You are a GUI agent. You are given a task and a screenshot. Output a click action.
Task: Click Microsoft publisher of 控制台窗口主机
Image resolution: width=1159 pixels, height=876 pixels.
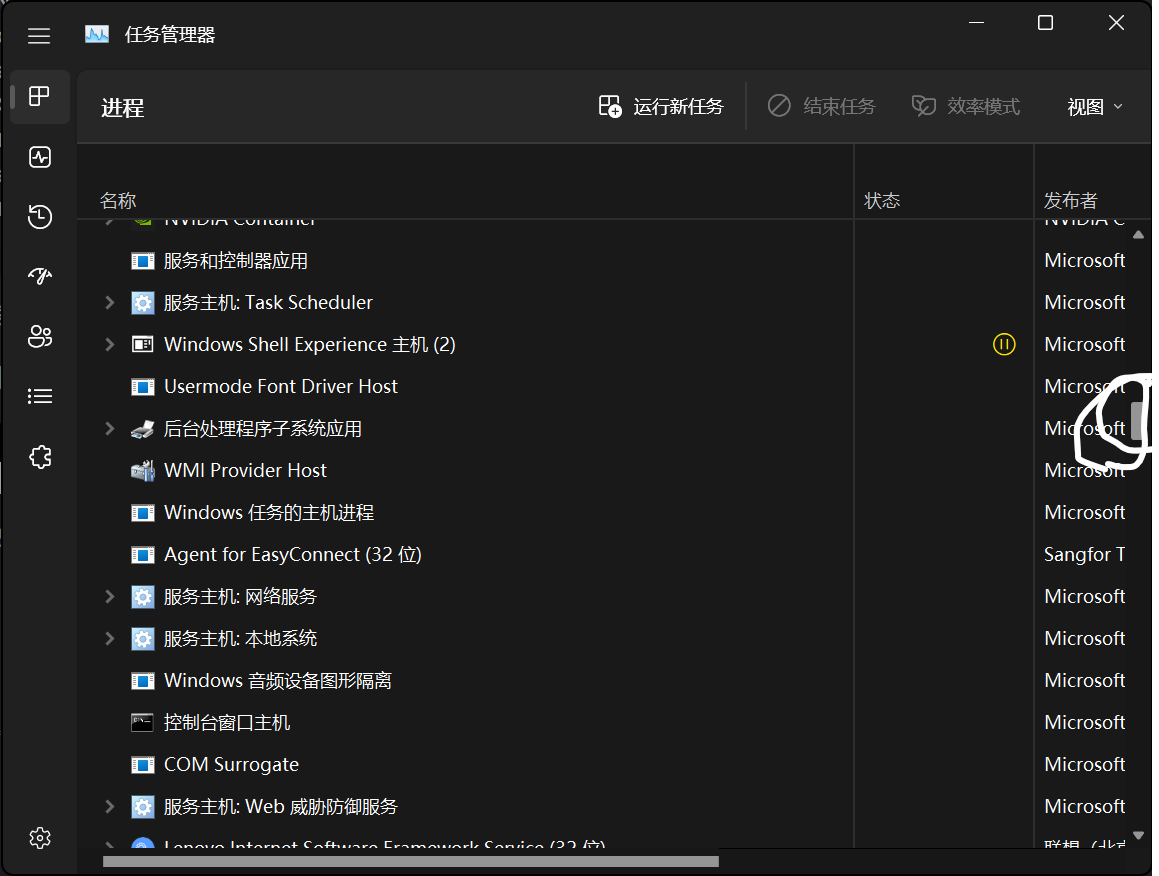pyautogui.click(x=1084, y=722)
